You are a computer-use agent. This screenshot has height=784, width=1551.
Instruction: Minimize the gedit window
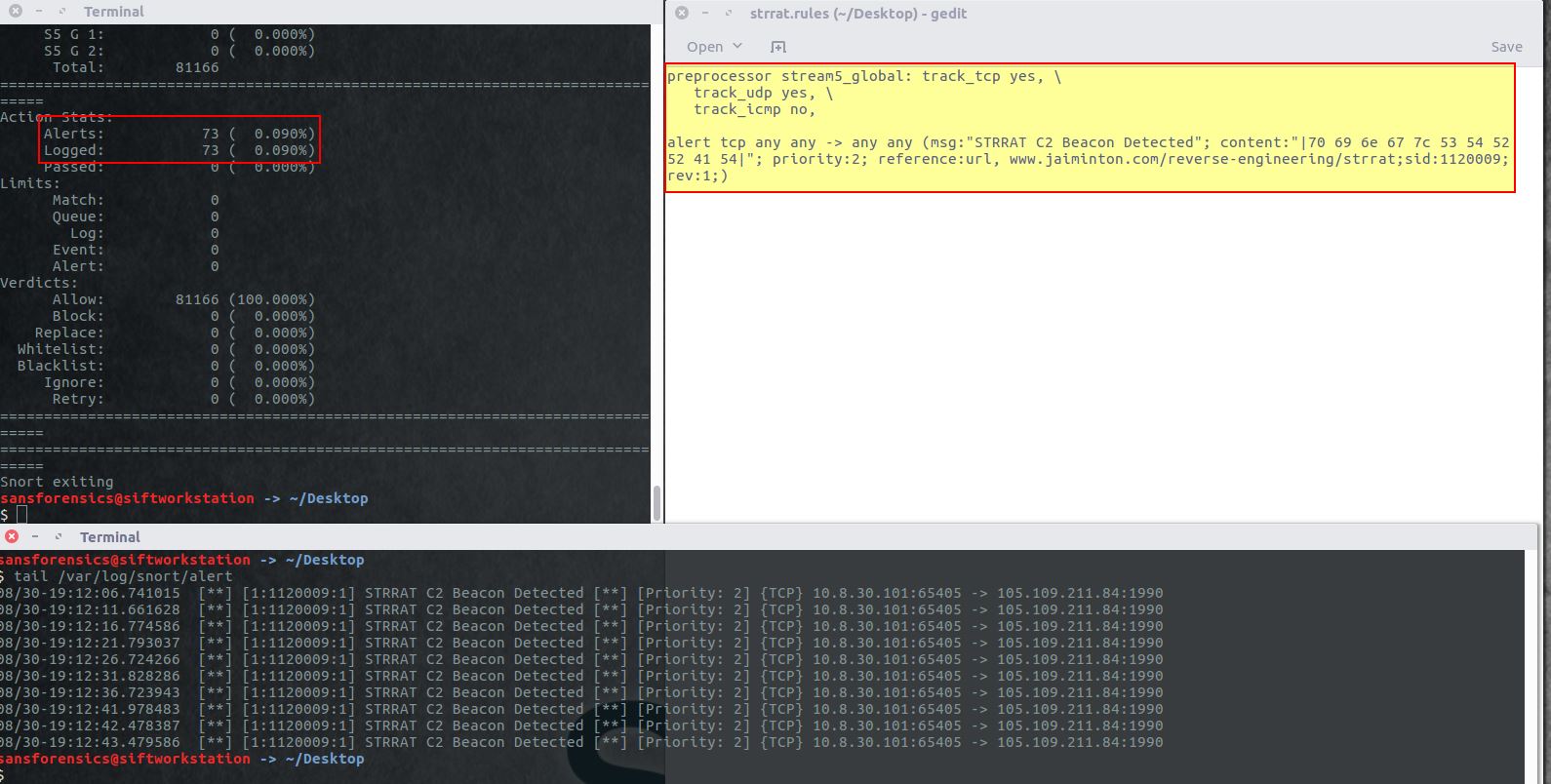coord(705,13)
